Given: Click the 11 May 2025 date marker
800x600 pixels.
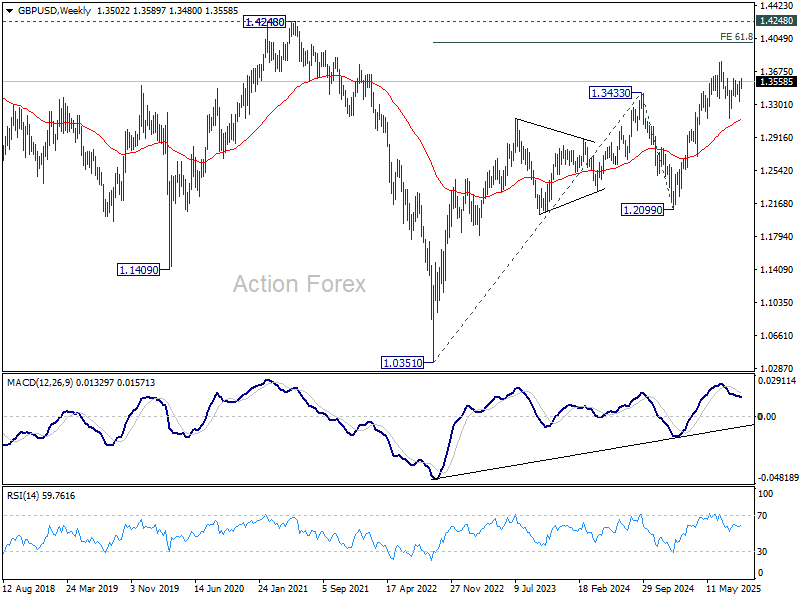Looking at the screenshot, I should pos(733,588).
